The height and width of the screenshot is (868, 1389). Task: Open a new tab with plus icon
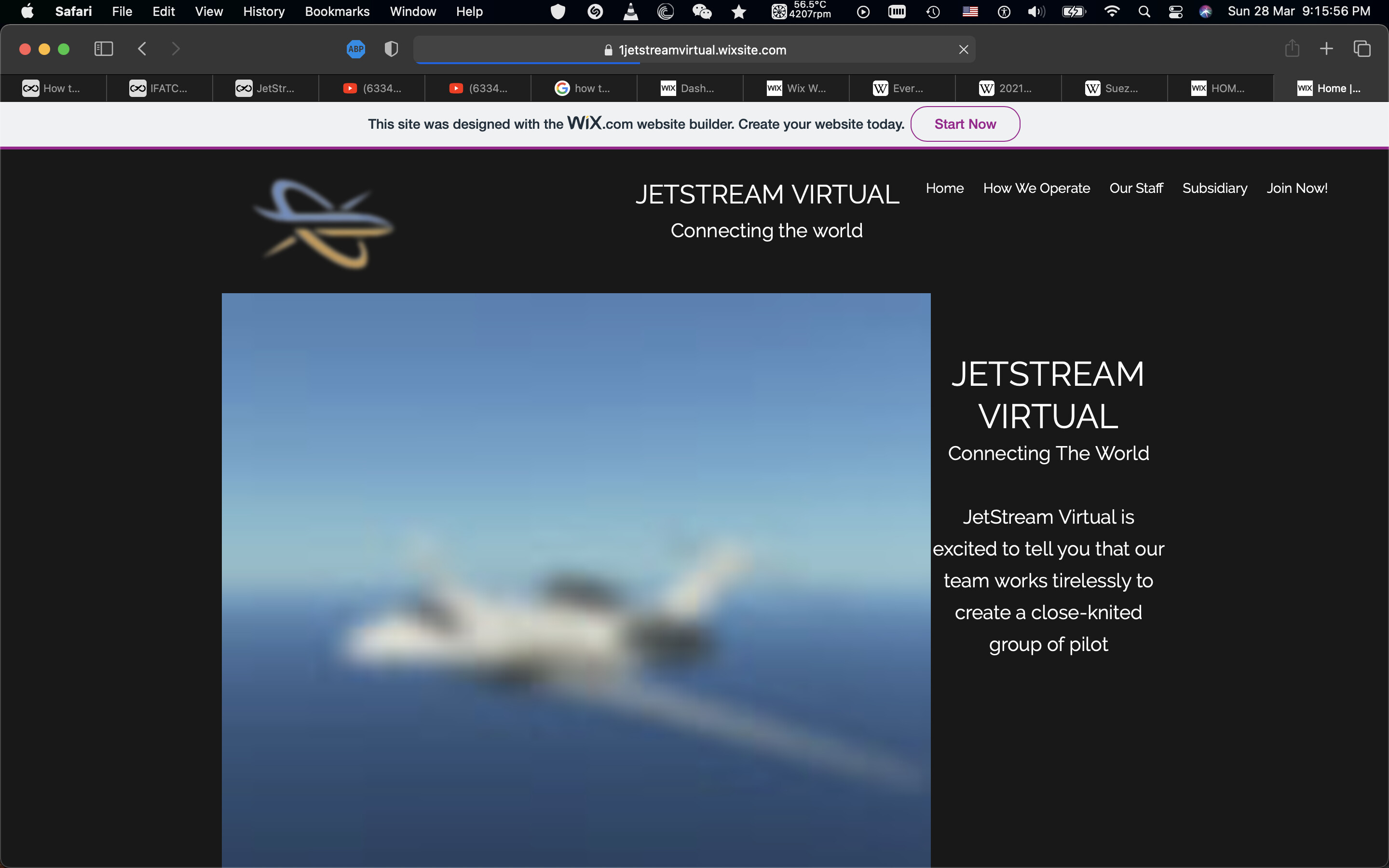click(x=1326, y=49)
